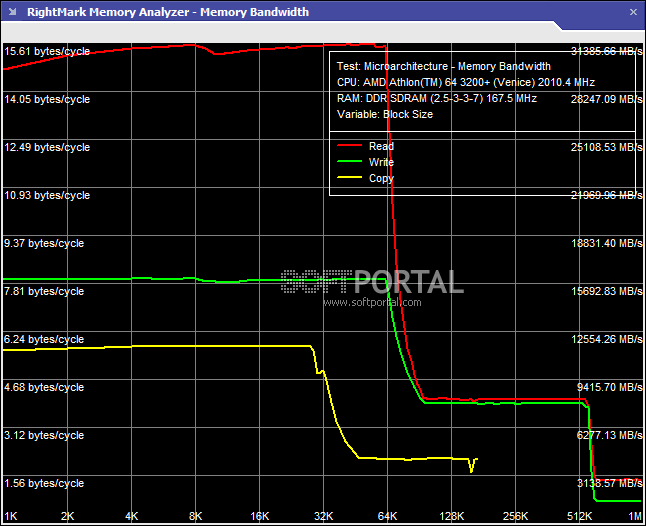Click the 4K block size label
Image resolution: width=646 pixels, height=526 pixels.
[x=131, y=516]
